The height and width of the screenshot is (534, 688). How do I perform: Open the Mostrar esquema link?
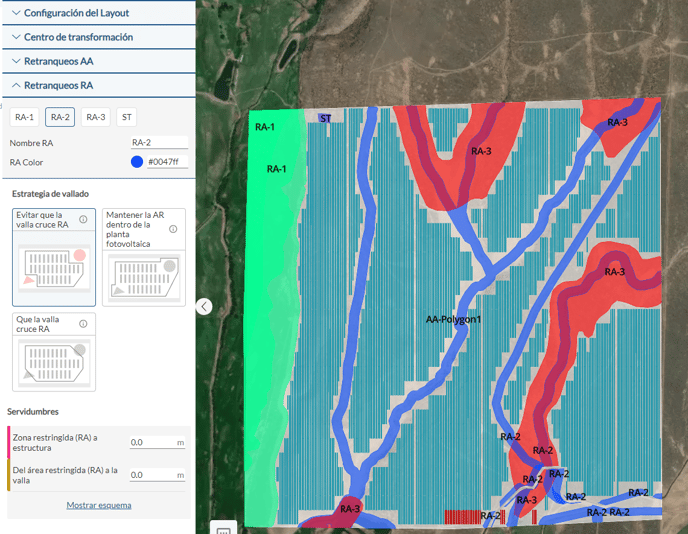point(98,505)
